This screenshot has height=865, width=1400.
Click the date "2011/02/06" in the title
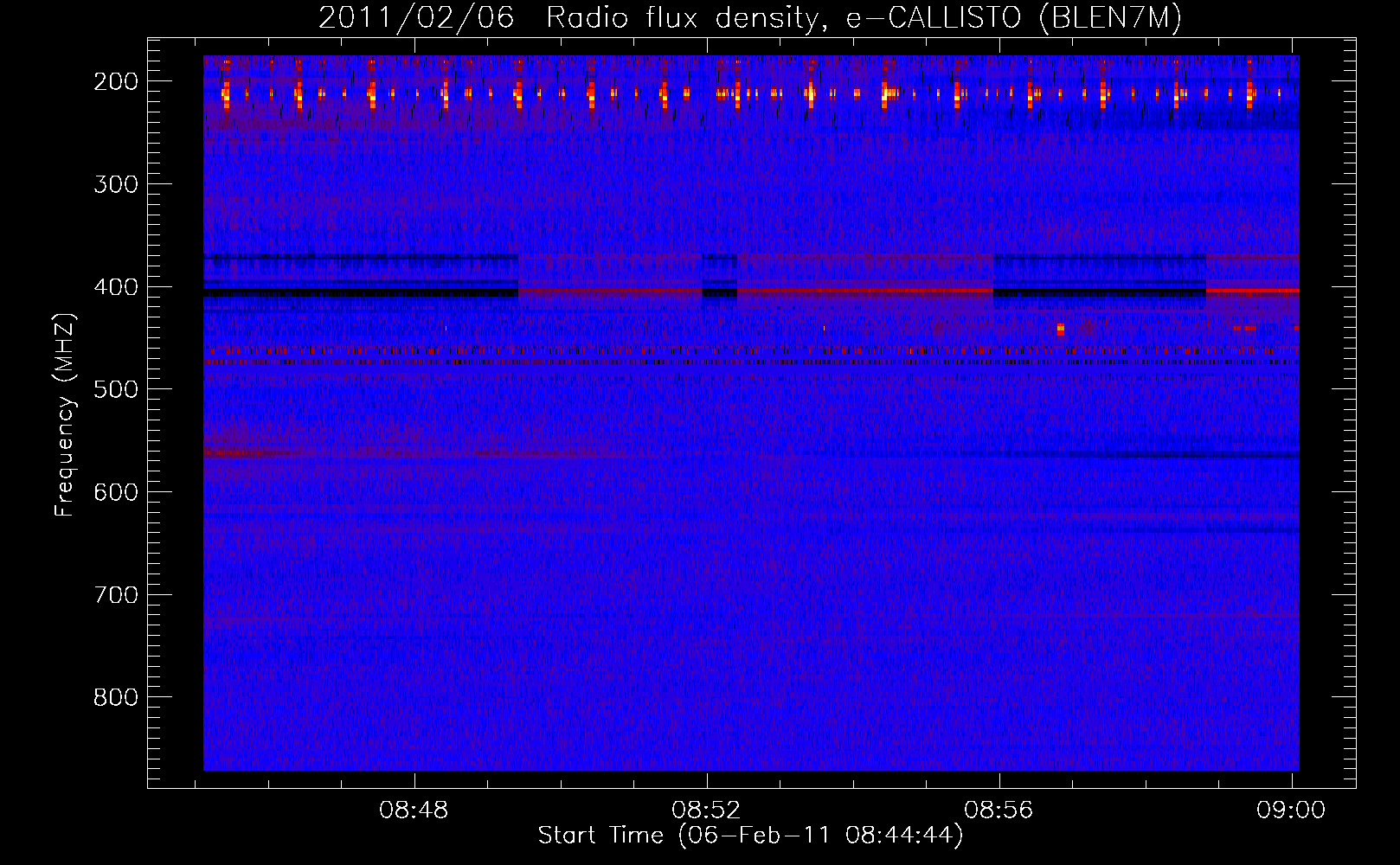[x=416, y=18]
